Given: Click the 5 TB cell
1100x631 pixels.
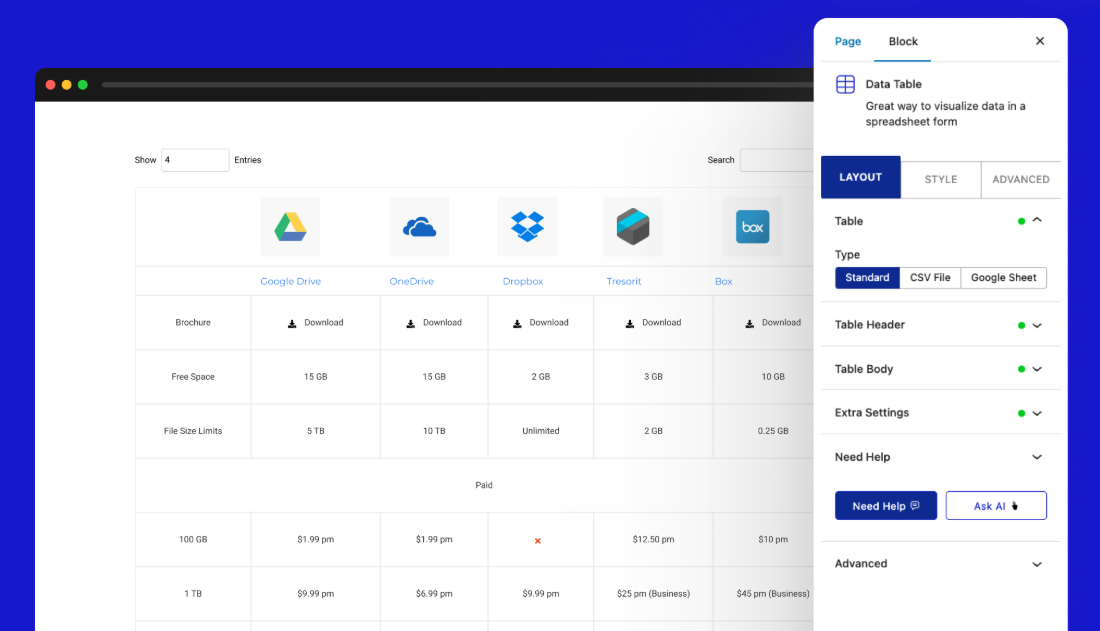Looking at the screenshot, I should click(316, 431).
